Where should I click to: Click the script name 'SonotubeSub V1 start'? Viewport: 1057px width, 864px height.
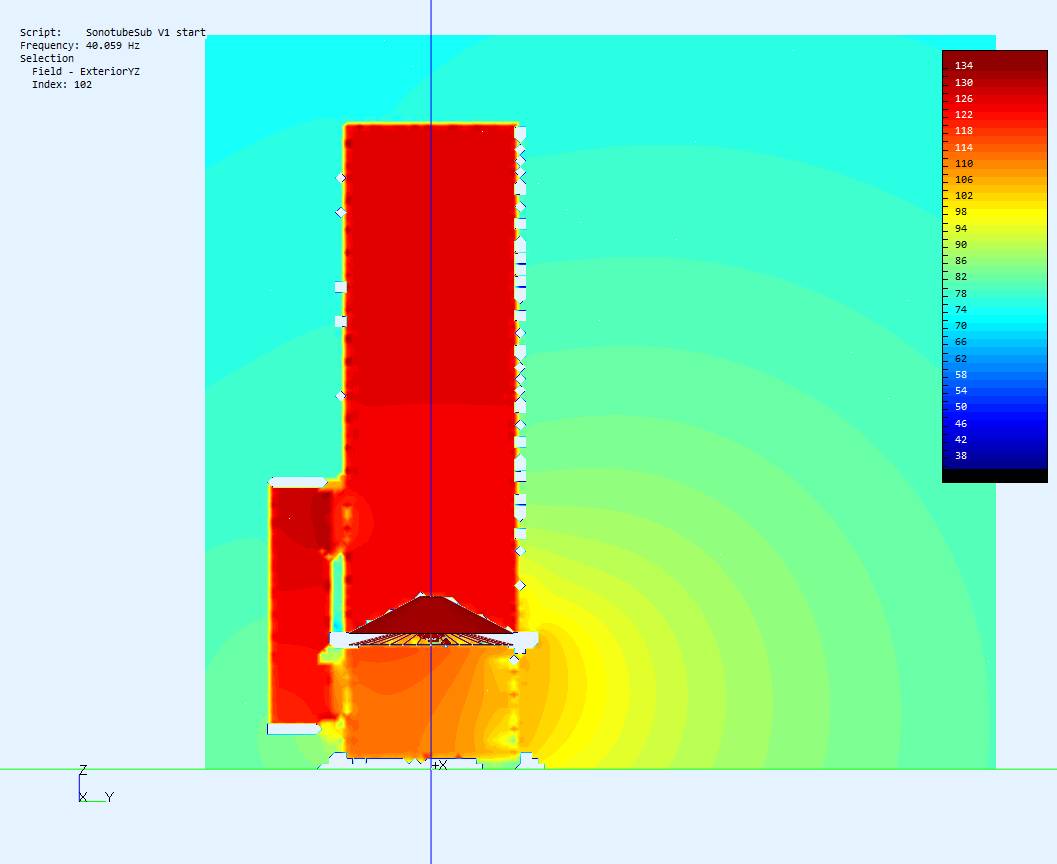click(146, 32)
